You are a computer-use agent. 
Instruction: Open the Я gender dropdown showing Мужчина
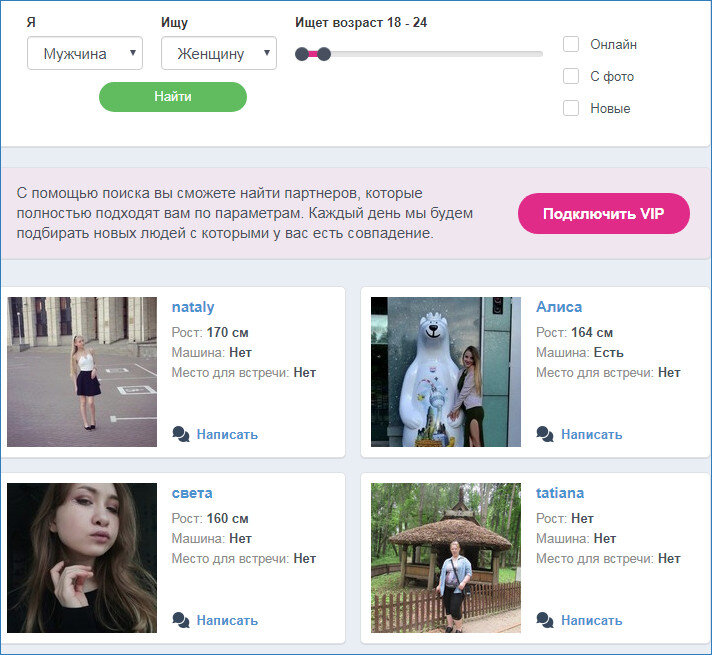tap(85, 53)
